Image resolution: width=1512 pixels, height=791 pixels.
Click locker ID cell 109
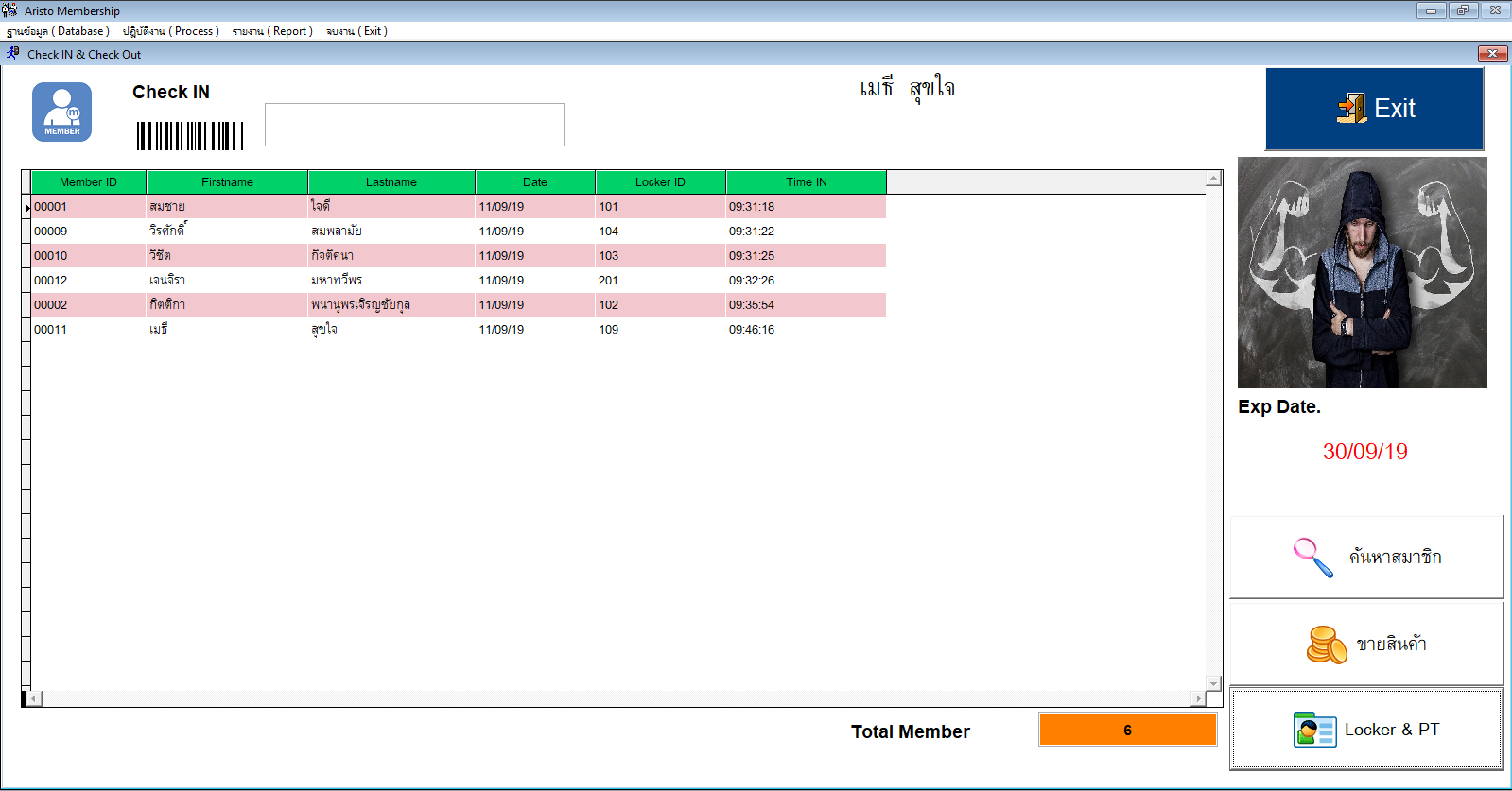(x=660, y=330)
